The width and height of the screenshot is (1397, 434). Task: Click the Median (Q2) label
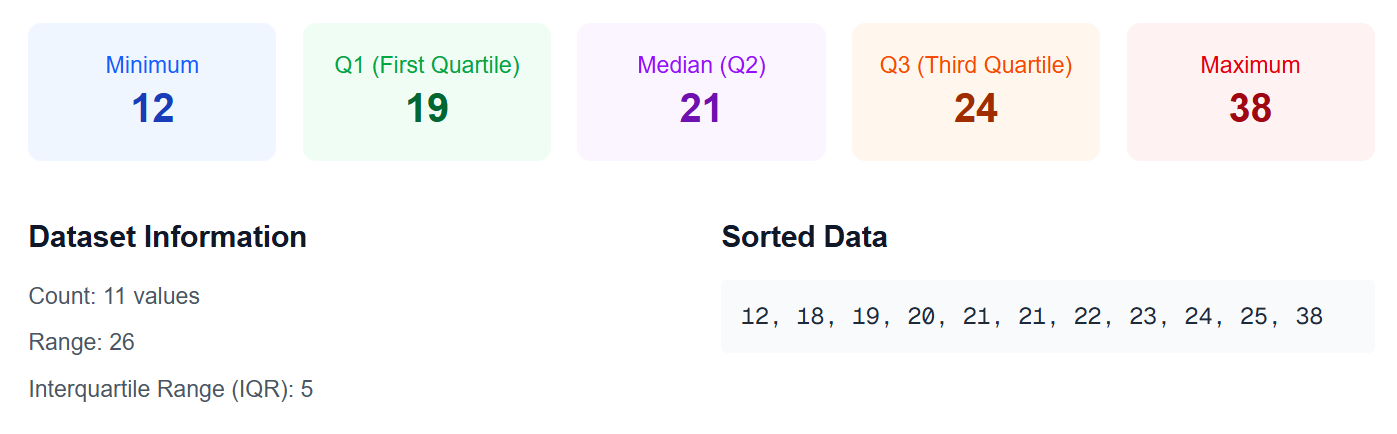(x=701, y=66)
